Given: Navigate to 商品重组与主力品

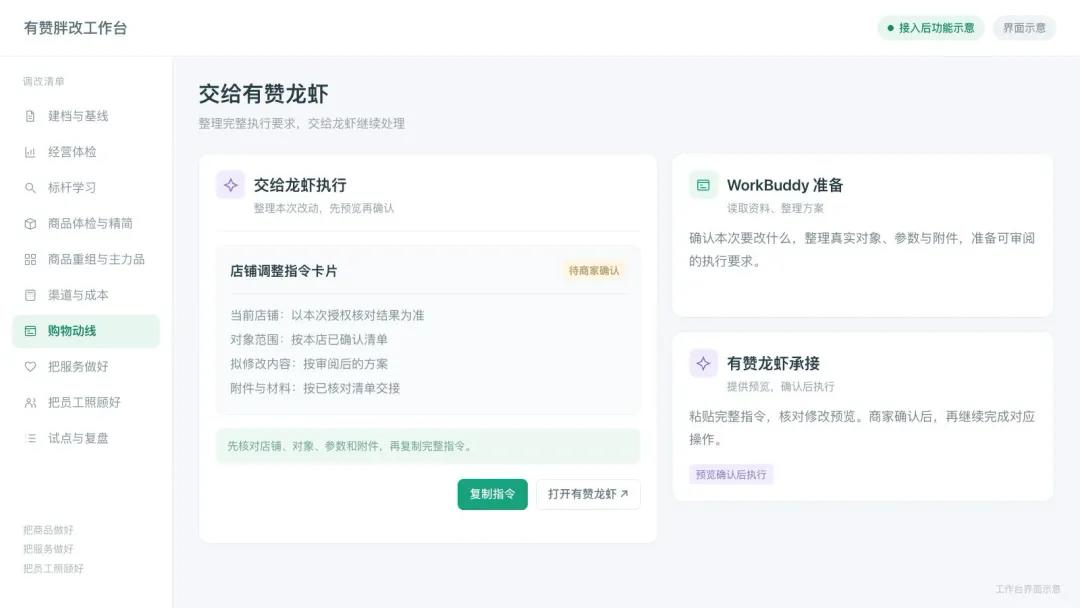Looking at the screenshot, I should pyautogui.click(x=86, y=260).
